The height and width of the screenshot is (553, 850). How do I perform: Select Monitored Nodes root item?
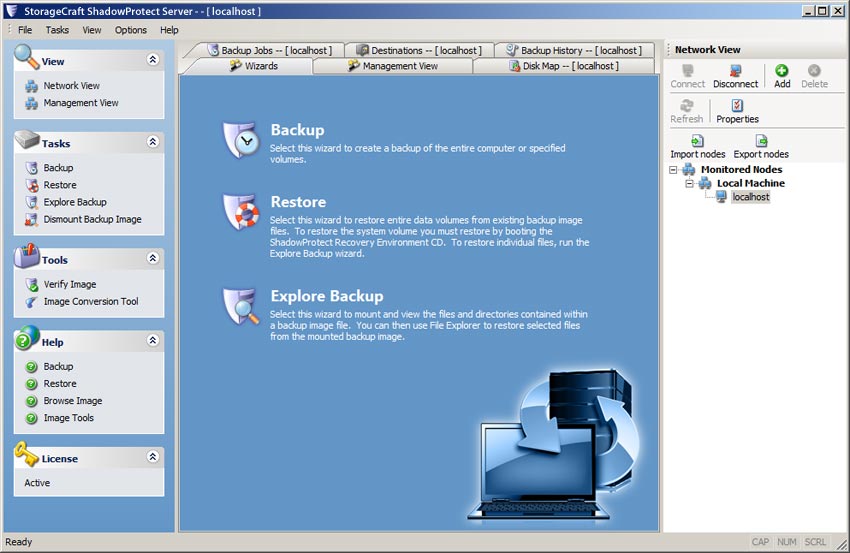(x=741, y=170)
